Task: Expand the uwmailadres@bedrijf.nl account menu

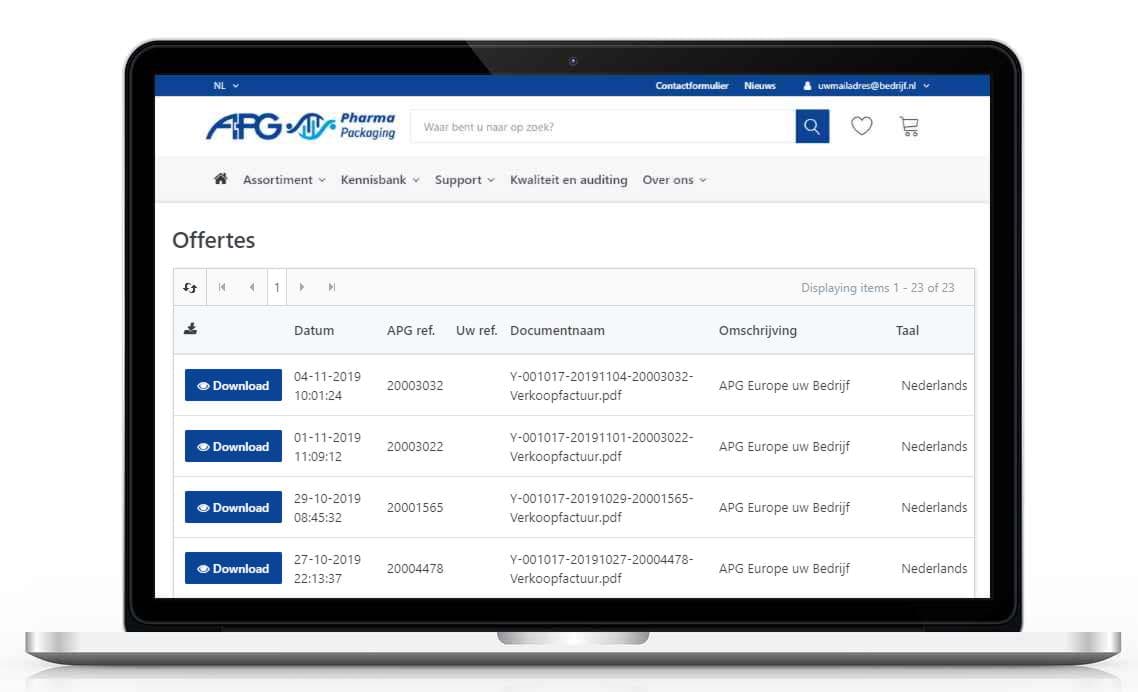Action: click(x=867, y=86)
